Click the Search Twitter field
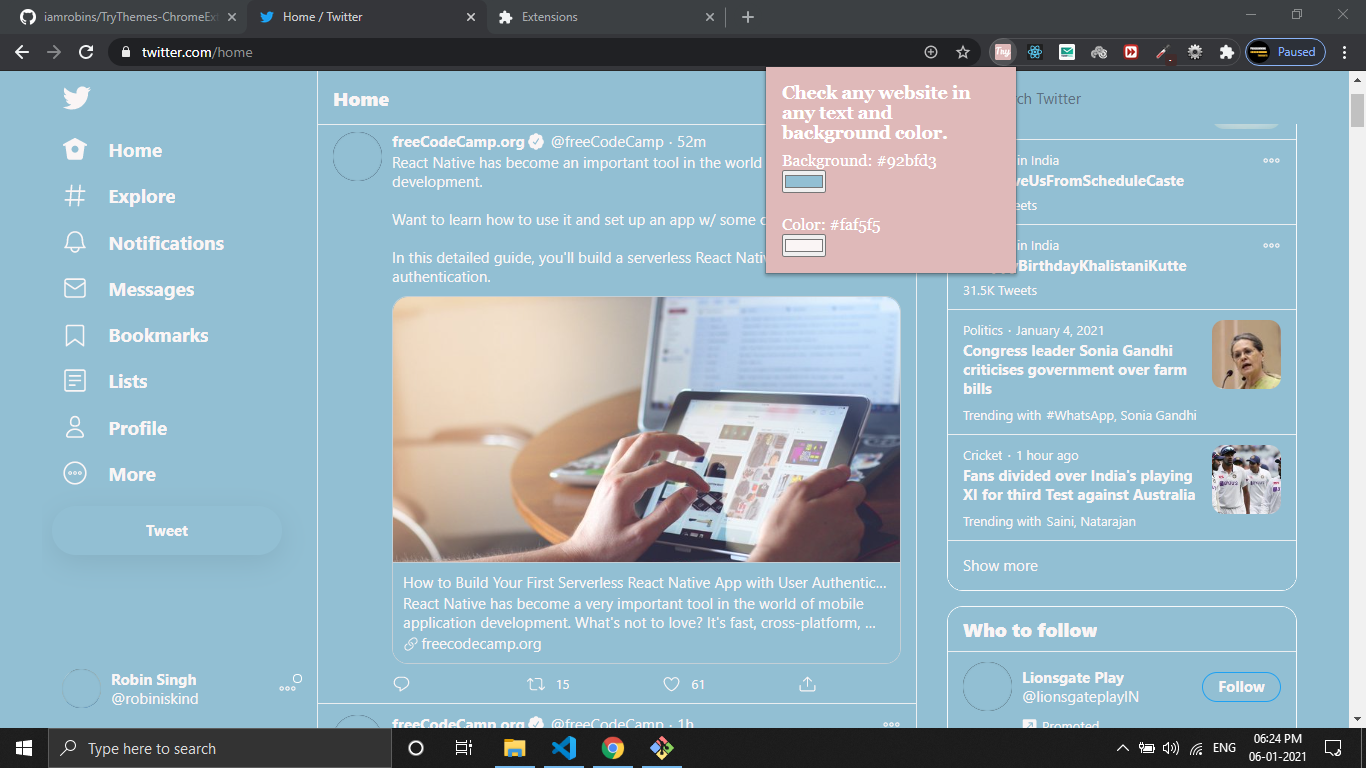 pos(1122,98)
